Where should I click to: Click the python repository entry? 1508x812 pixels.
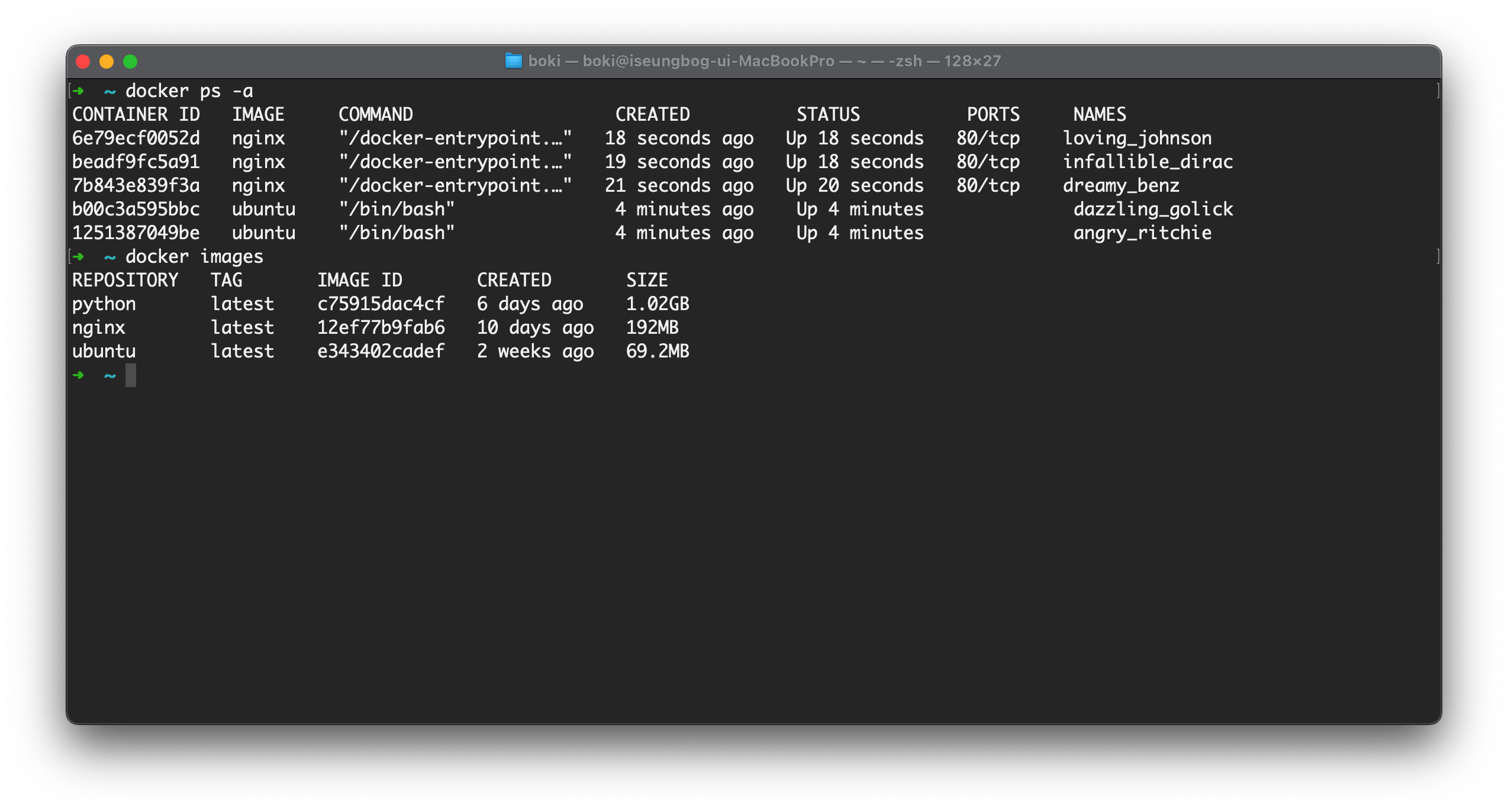[x=104, y=304]
